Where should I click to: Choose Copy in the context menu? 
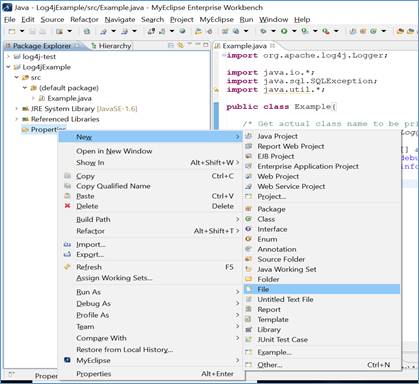click(152, 176)
